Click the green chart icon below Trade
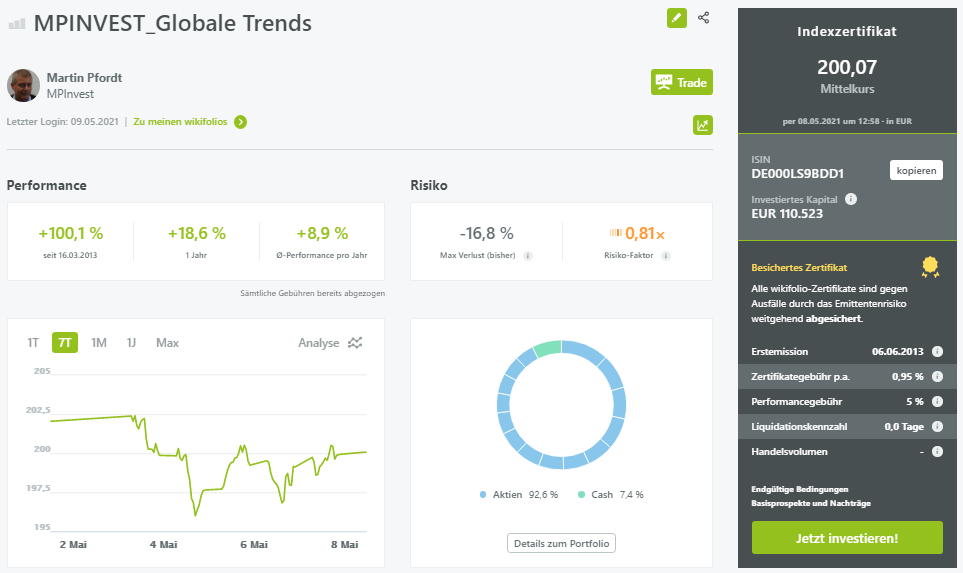 [703, 125]
